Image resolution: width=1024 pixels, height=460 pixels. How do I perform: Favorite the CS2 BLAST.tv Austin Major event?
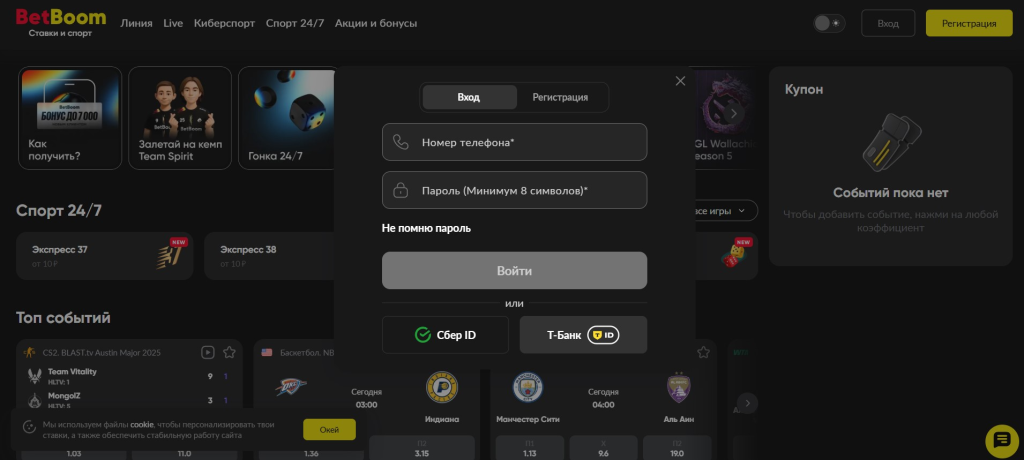pos(229,352)
